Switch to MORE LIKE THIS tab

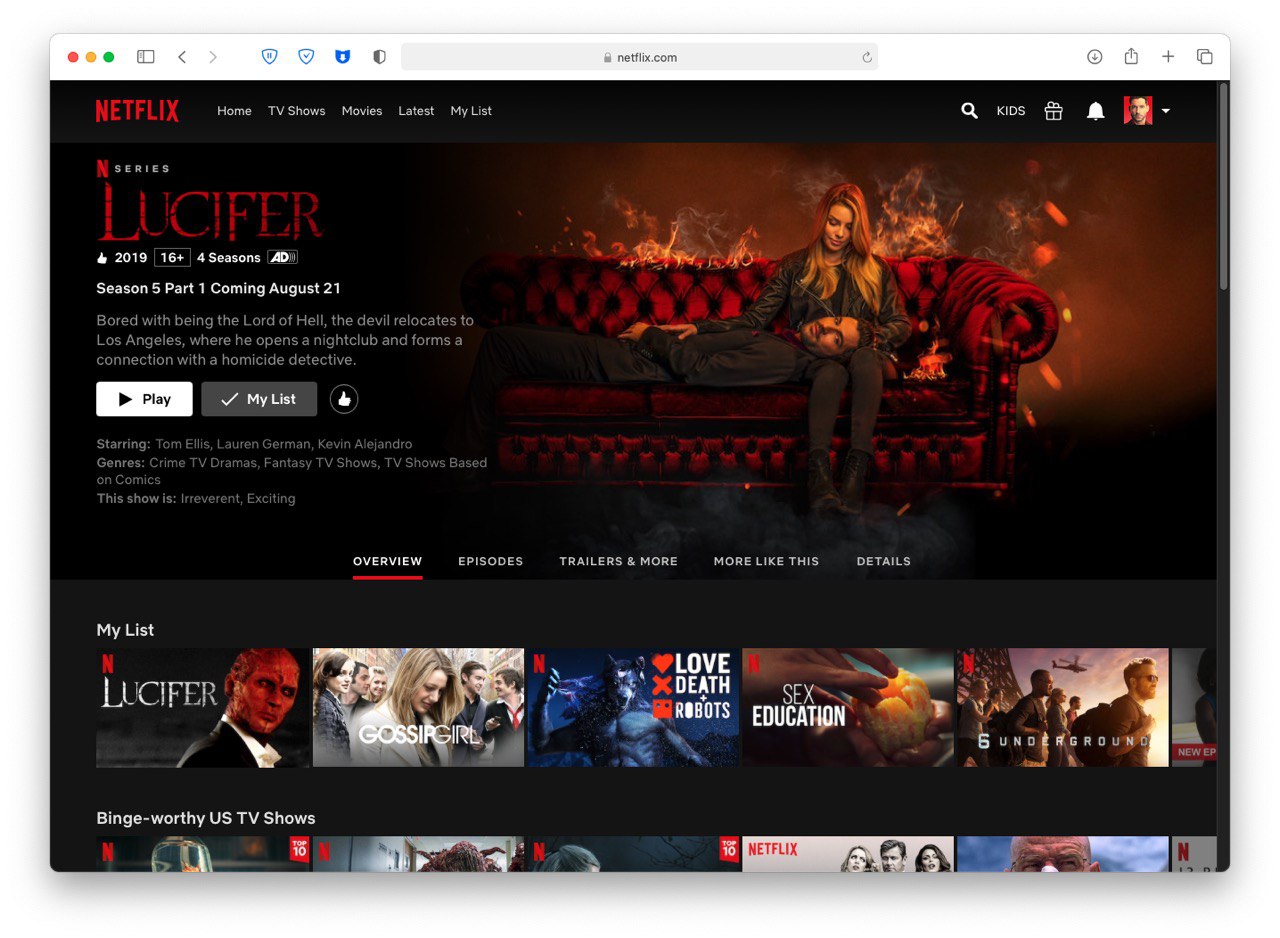pos(766,561)
